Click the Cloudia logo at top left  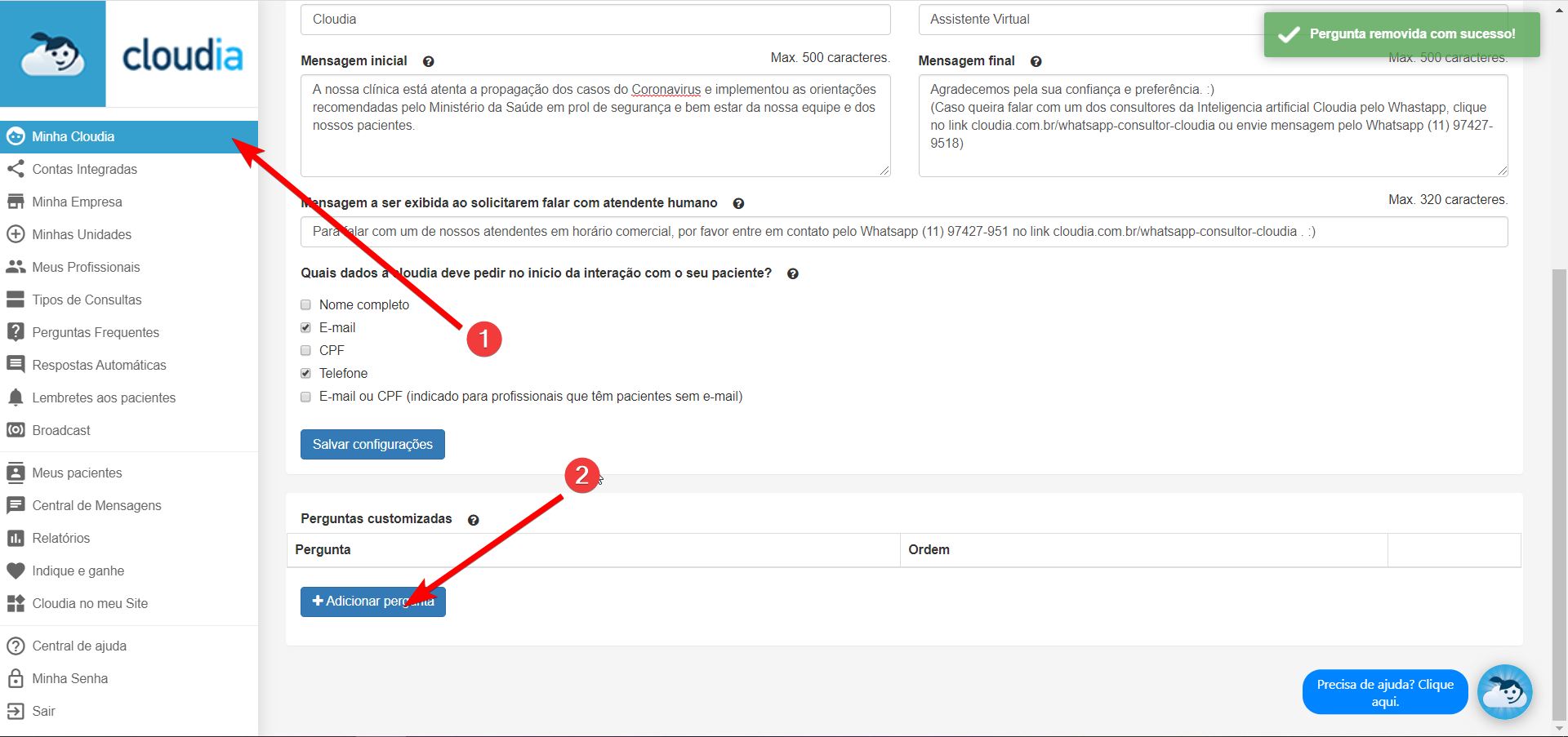click(x=129, y=54)
